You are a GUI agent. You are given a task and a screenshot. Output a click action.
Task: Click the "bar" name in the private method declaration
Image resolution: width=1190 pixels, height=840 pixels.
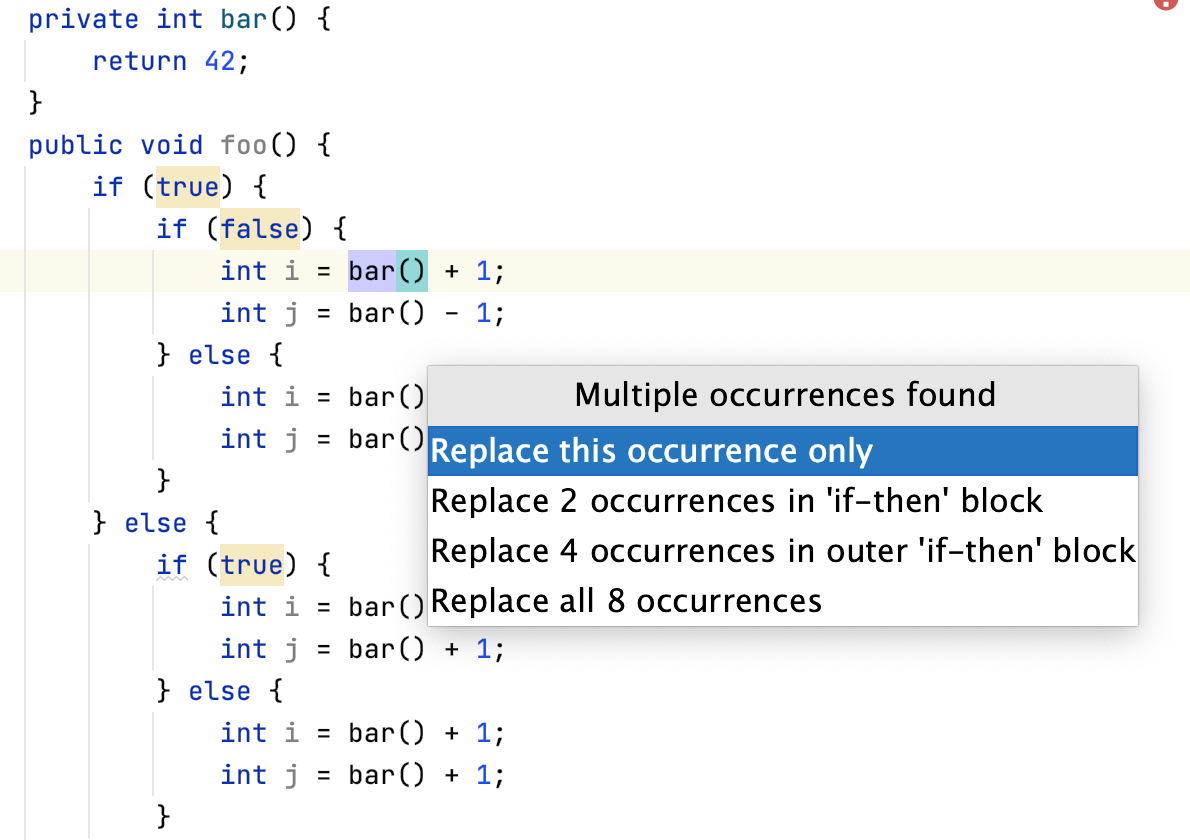pyautogui.click(x=244, y=20)
